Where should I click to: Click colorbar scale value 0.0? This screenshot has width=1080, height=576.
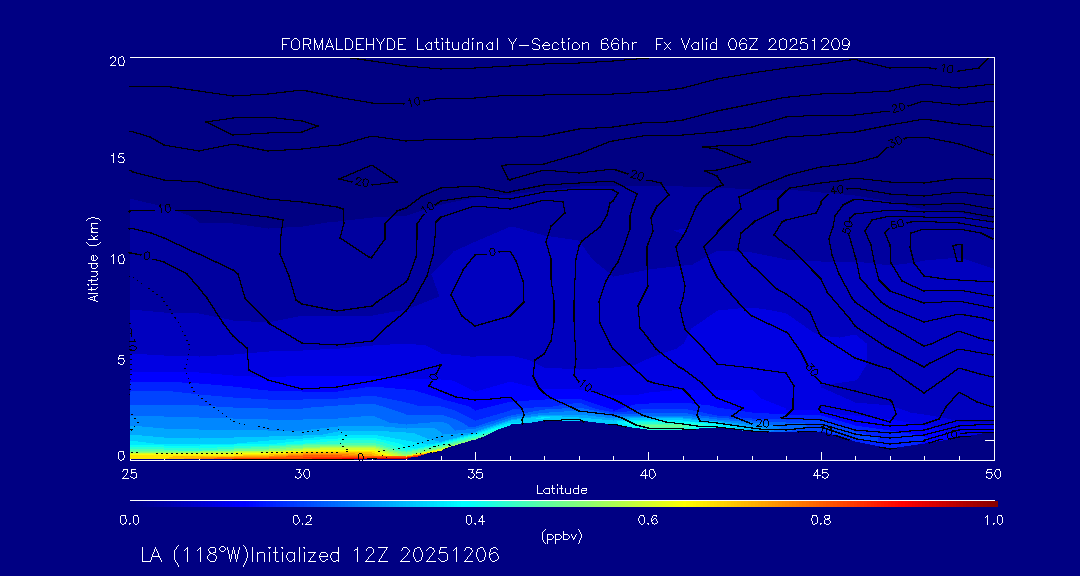click(129, 521)
